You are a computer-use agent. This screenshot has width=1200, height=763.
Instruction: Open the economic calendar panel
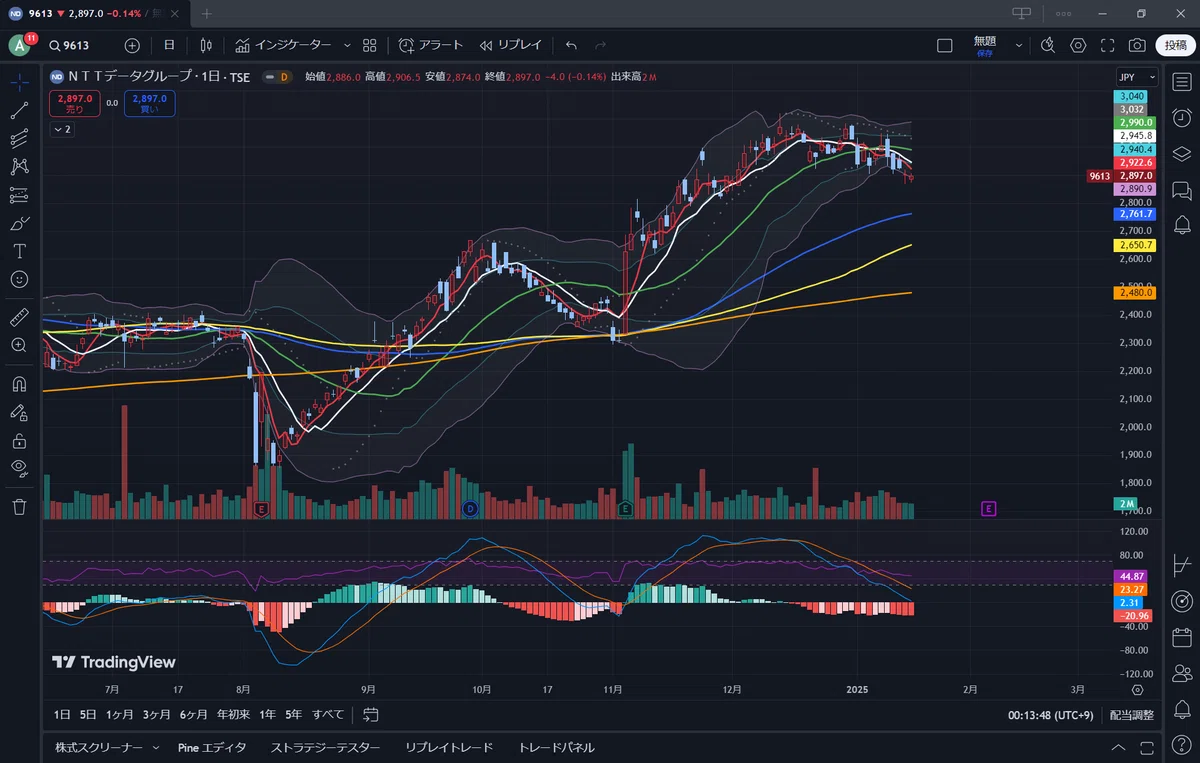click(x=1182, y=637)
